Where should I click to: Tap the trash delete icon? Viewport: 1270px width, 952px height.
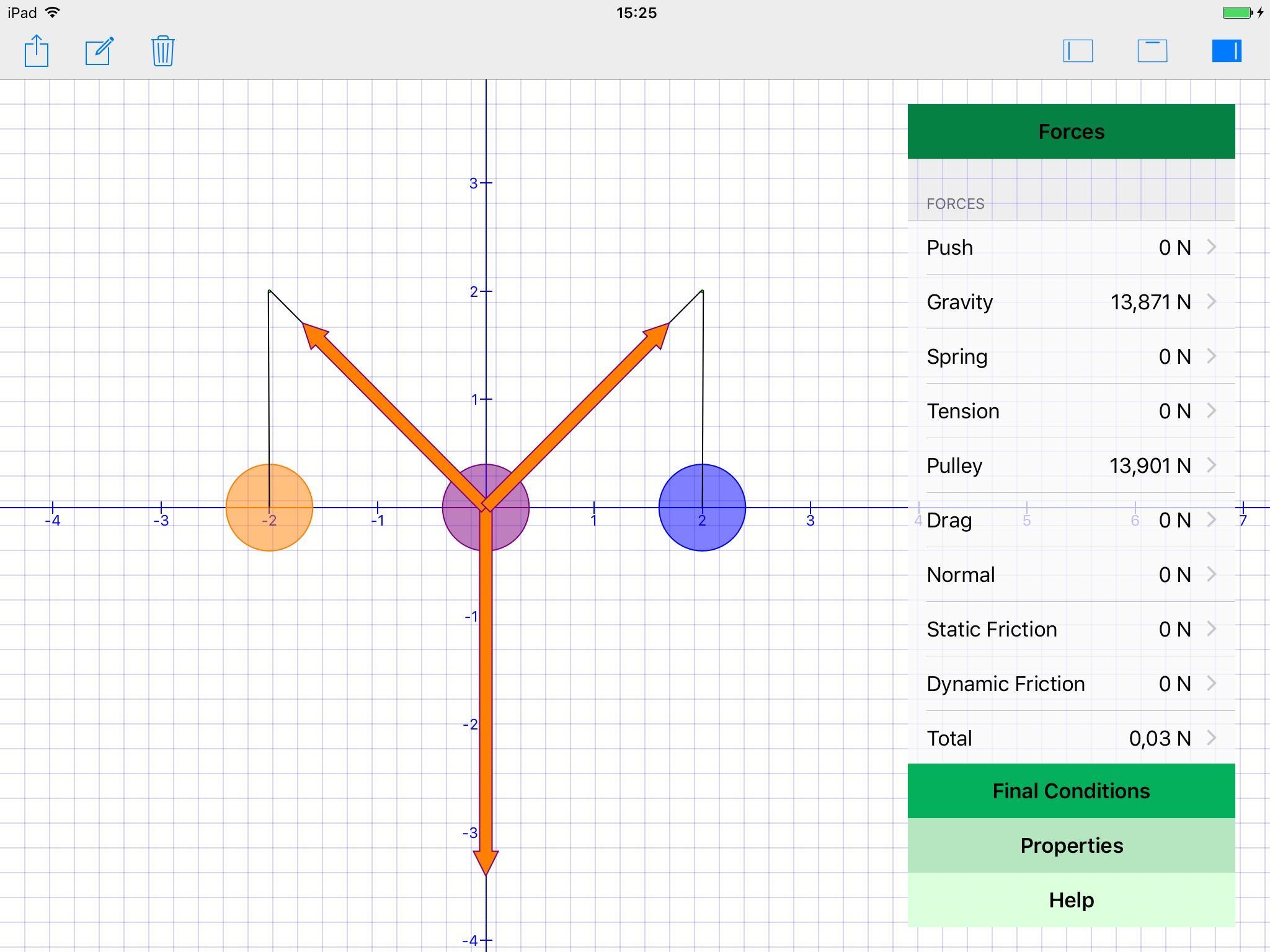(162, 51)
